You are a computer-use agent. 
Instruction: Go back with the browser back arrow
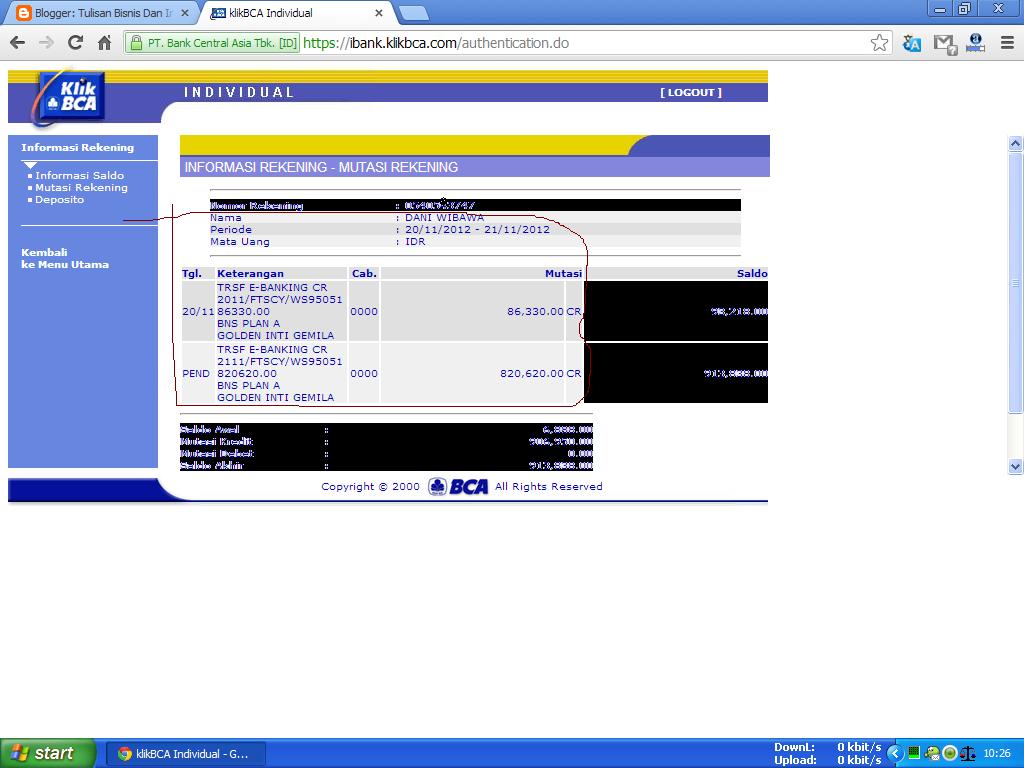click(18, 43)
